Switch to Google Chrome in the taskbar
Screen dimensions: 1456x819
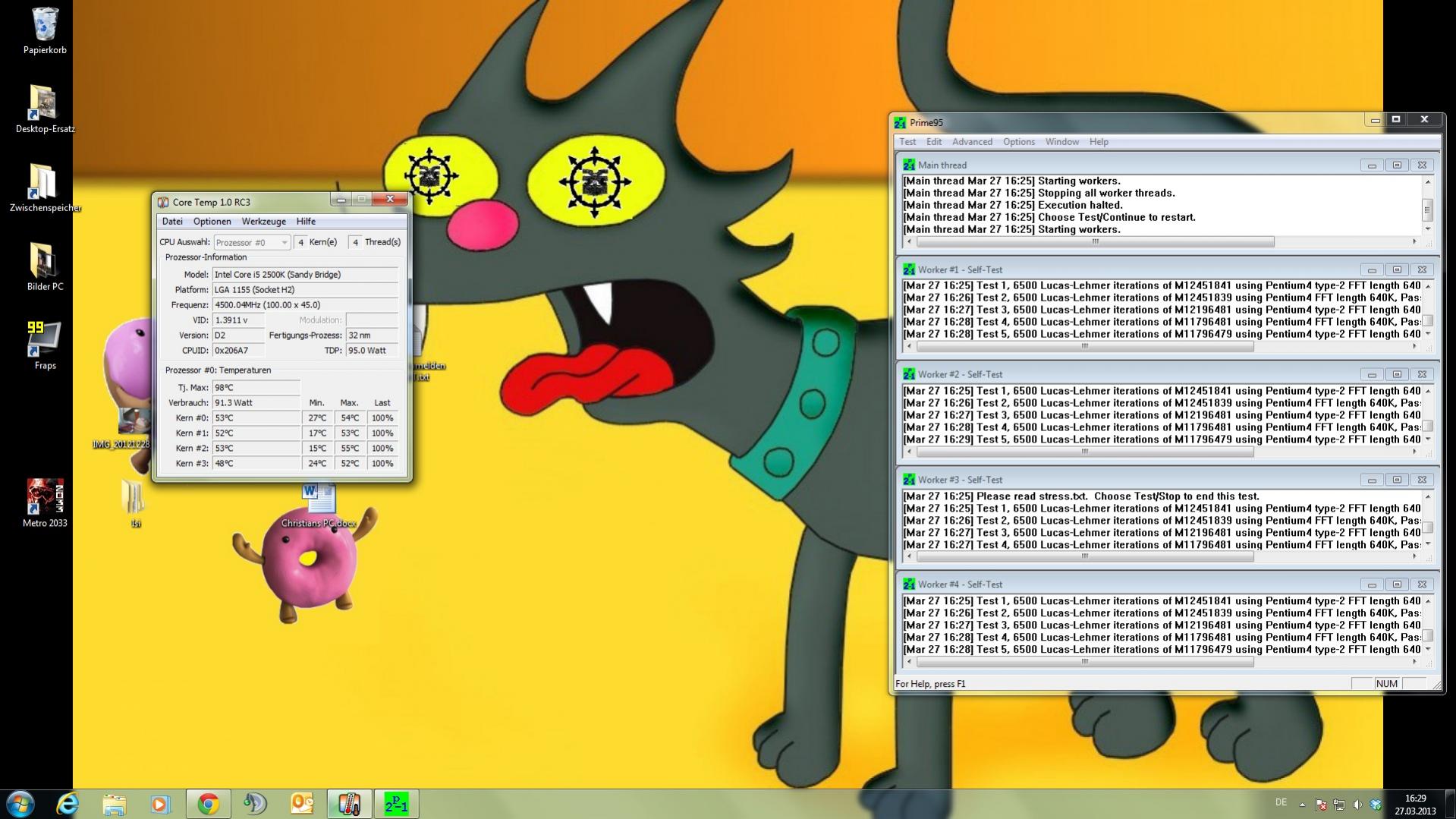(x=208, y=804)
